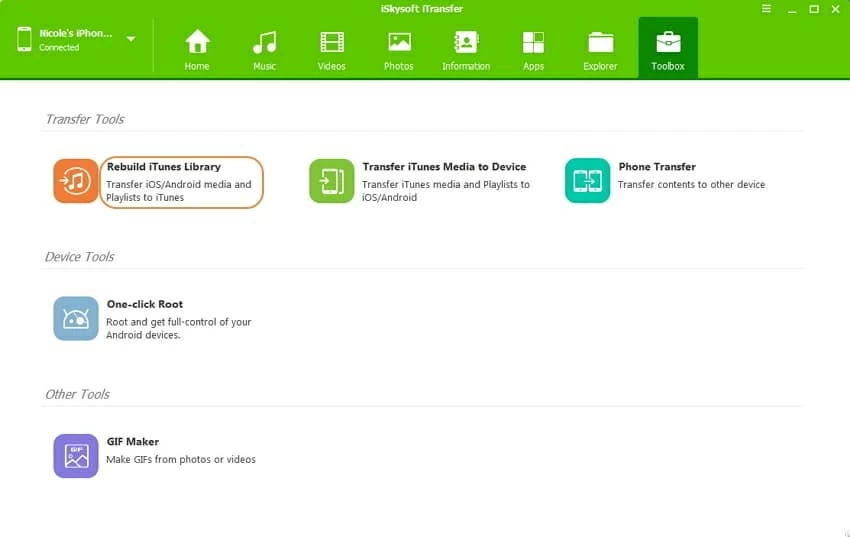Open Transfer iTunes Media to Device

coord(444,167)
